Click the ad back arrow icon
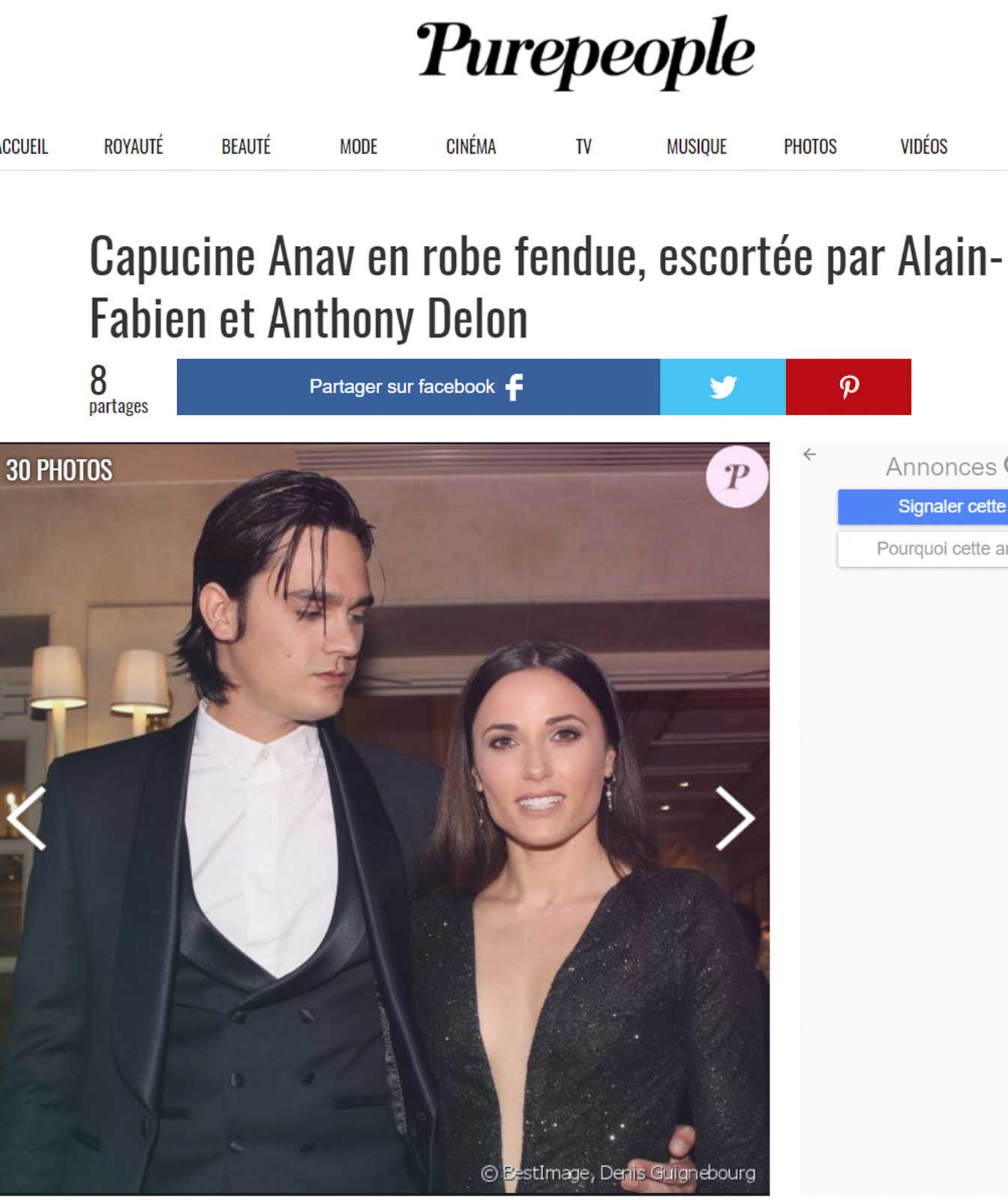Image resolution: width=1008 pixels, height=1200 pixels. (x=809, y=454)
